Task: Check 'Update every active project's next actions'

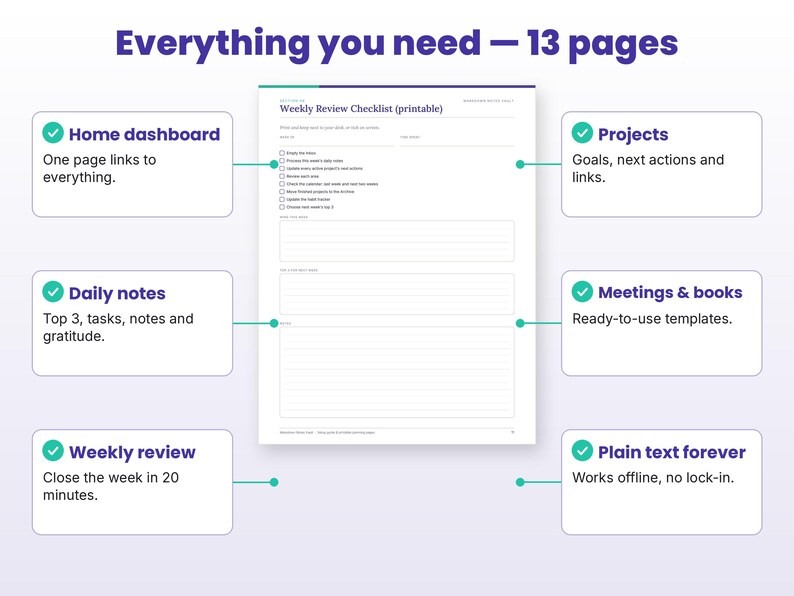Action: 282,168
